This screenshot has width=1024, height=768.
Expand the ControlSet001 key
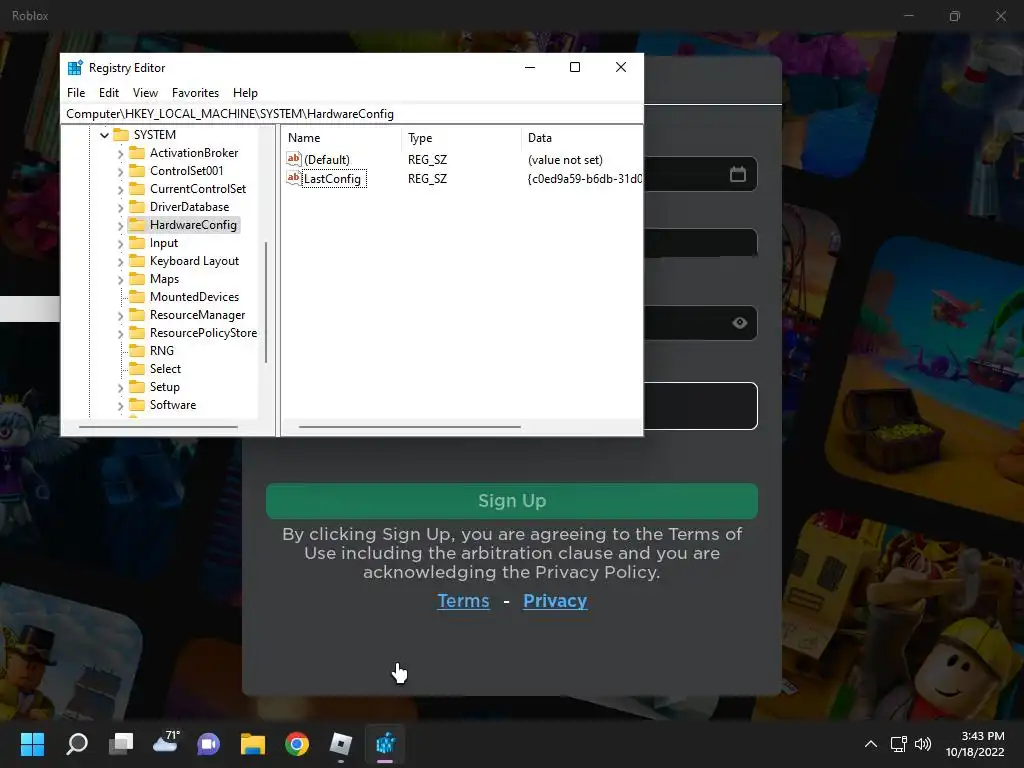point(120,171)
